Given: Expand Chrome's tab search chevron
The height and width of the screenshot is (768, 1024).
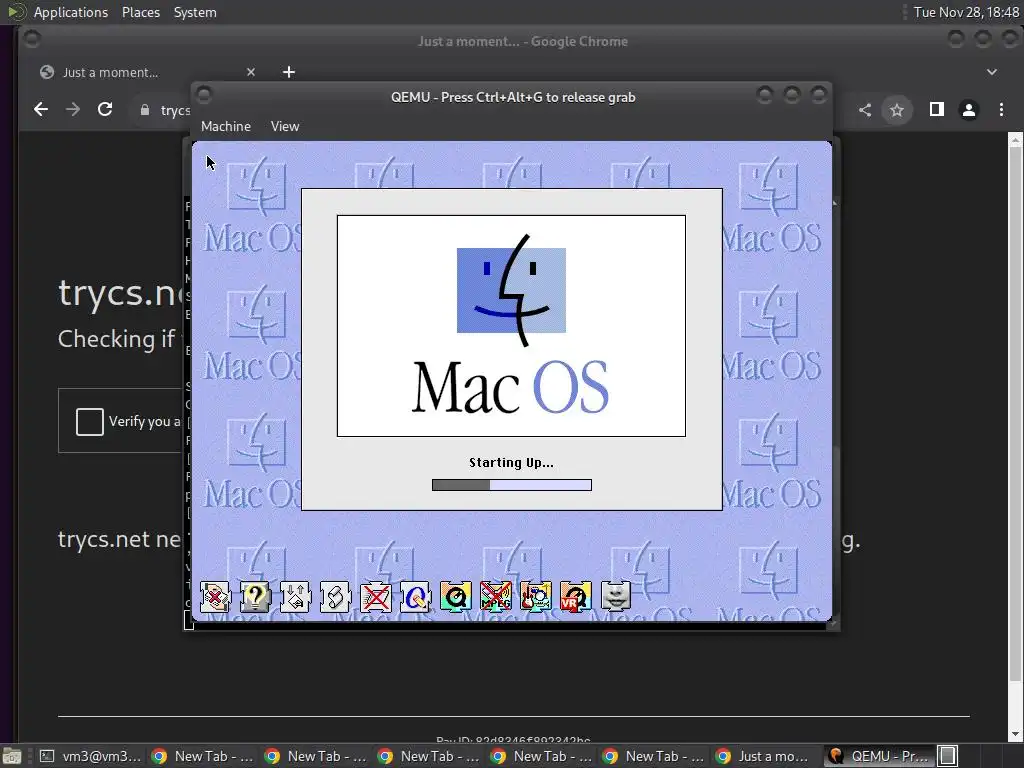Looking at the screenshot, I should (991, 72).
